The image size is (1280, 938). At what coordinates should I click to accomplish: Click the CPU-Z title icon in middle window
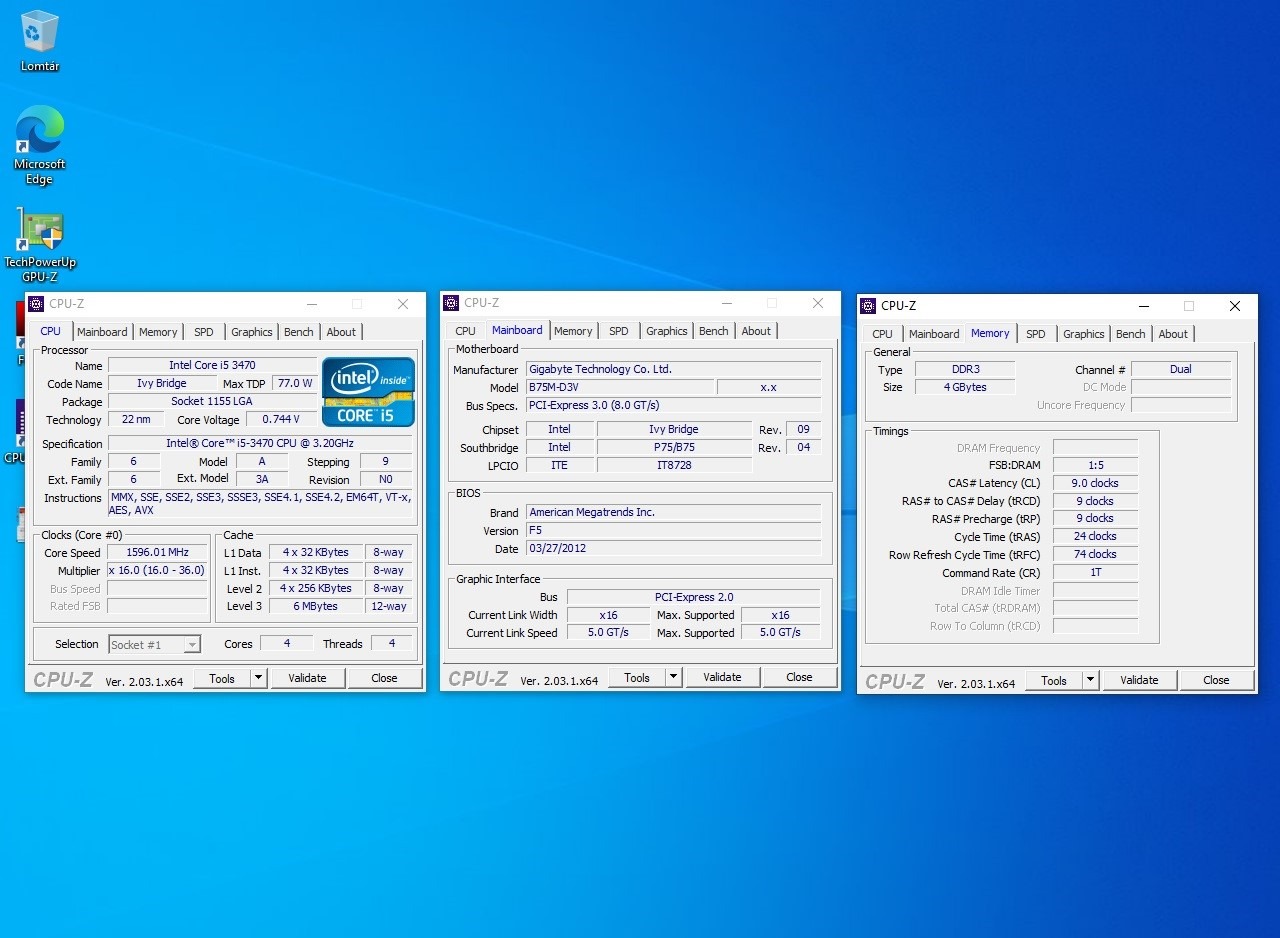[451, 303]
